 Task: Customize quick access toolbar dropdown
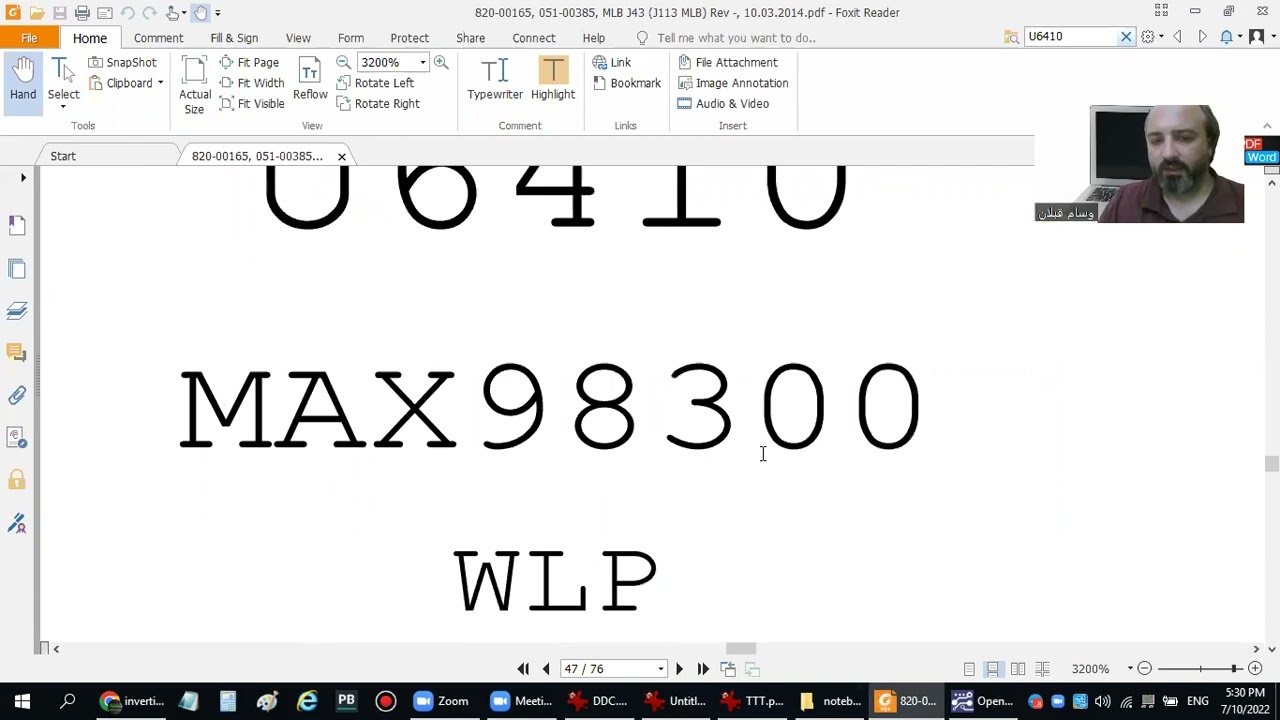pos(217,13)
